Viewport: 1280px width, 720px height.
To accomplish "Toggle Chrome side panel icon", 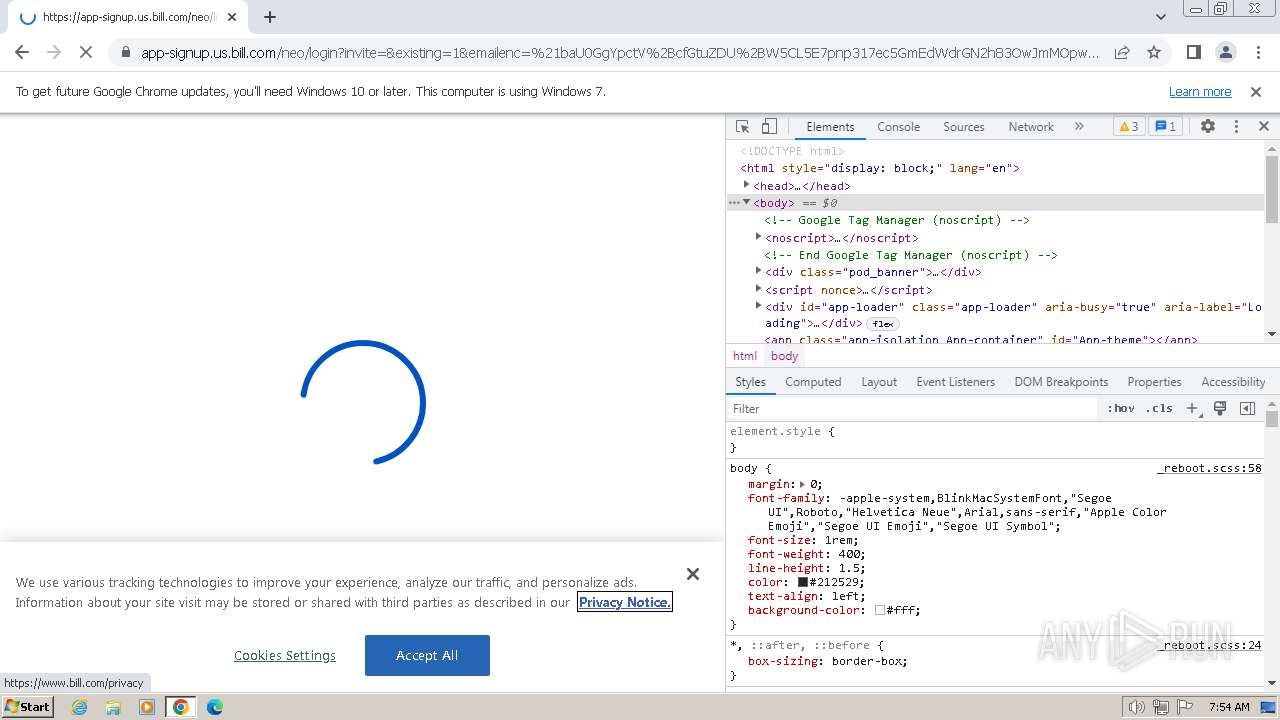I will click(1193, 52).
